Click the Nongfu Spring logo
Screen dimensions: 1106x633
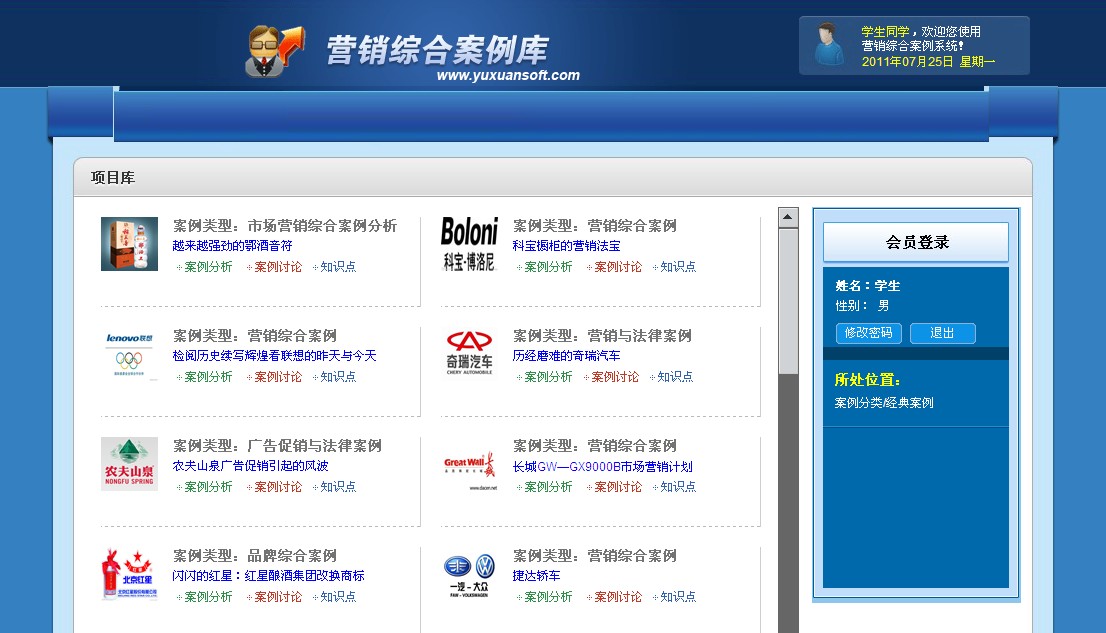pyautogui.click(x=128, y=465)
